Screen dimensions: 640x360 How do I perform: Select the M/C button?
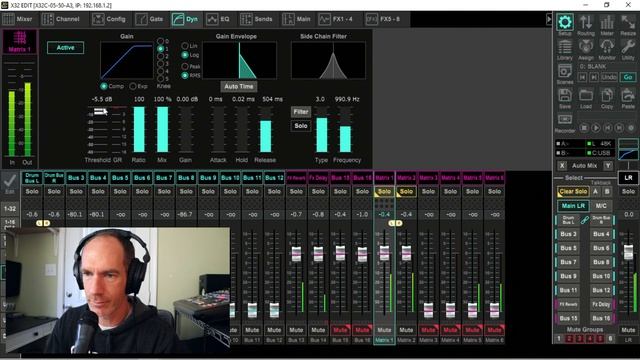point(601,206)
